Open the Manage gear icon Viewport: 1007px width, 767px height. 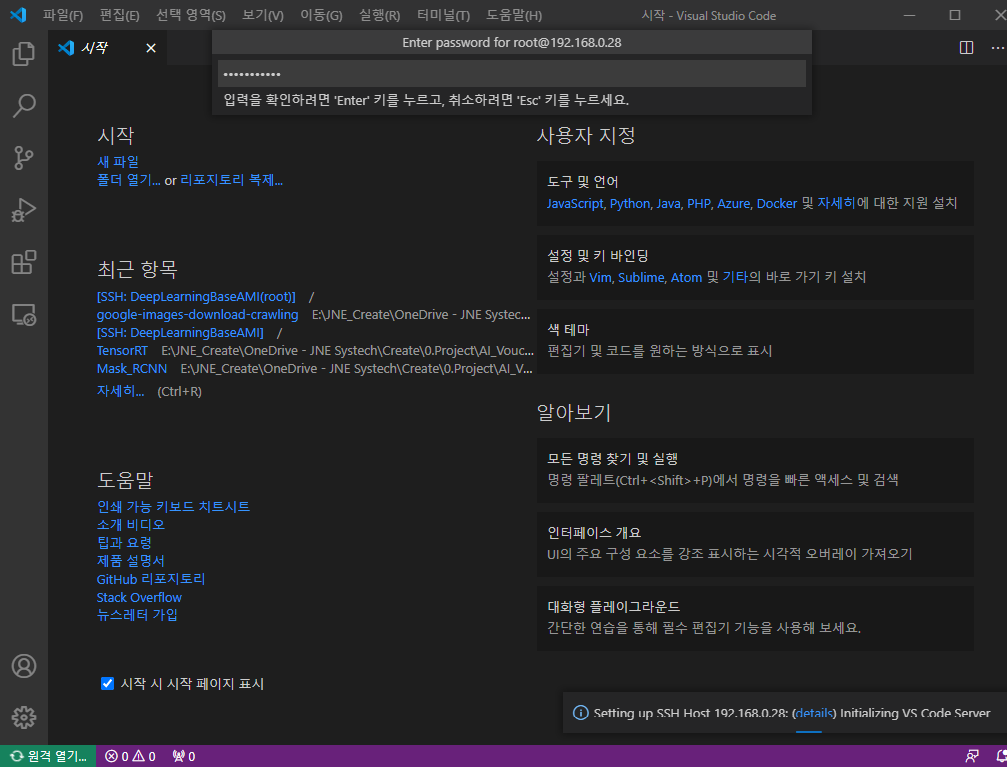point(24,718)
